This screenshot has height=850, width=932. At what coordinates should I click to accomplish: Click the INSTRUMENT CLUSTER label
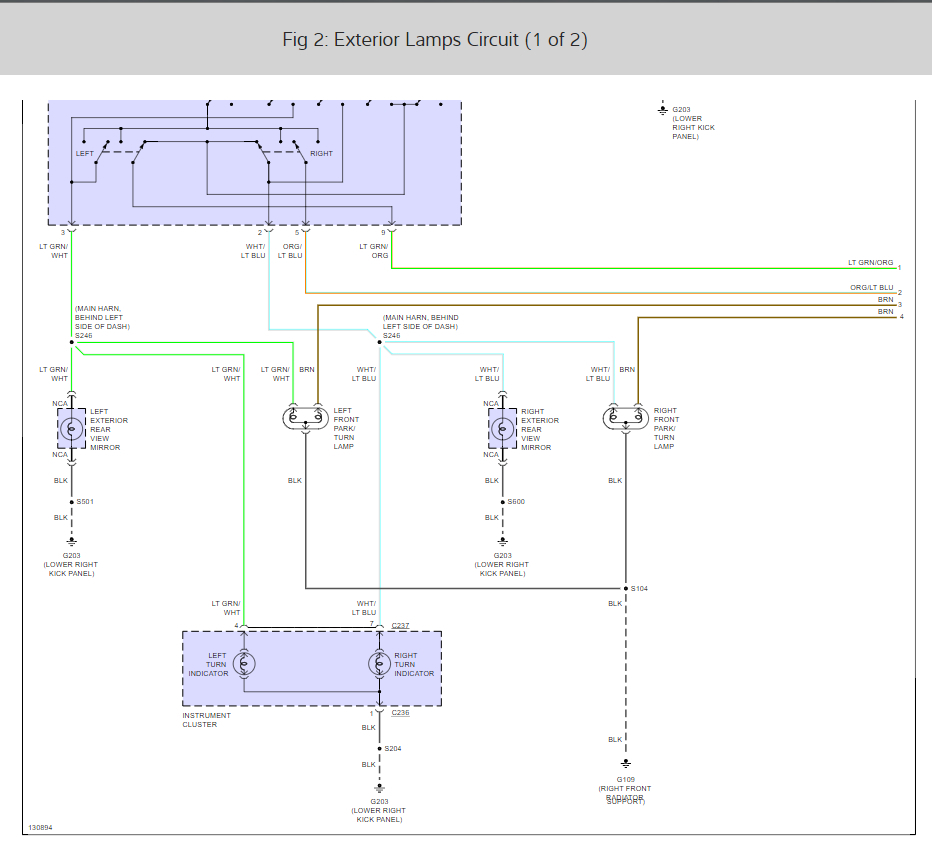(206, 720)
